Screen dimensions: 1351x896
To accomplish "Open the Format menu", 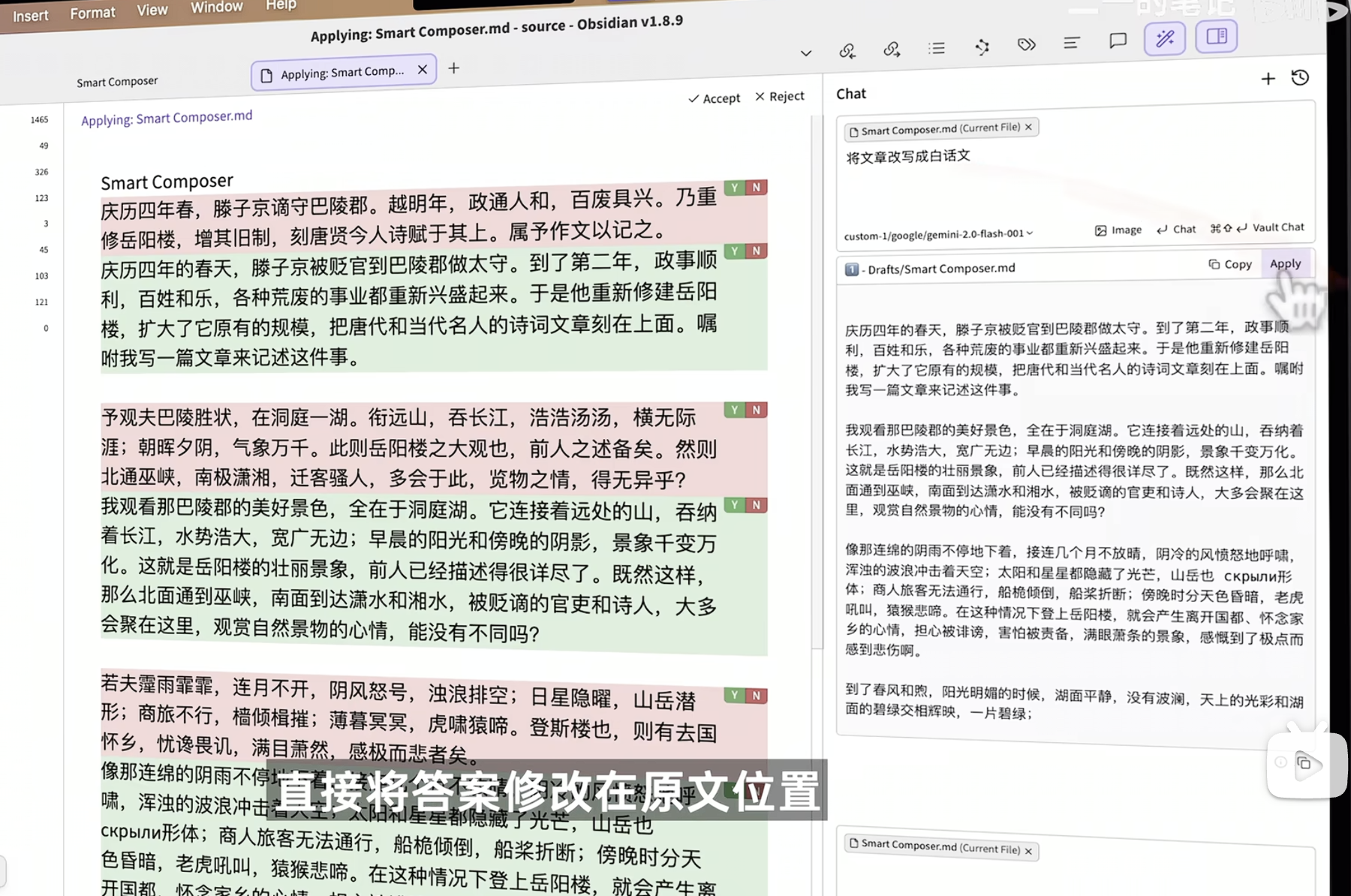I will click(92, 11).
